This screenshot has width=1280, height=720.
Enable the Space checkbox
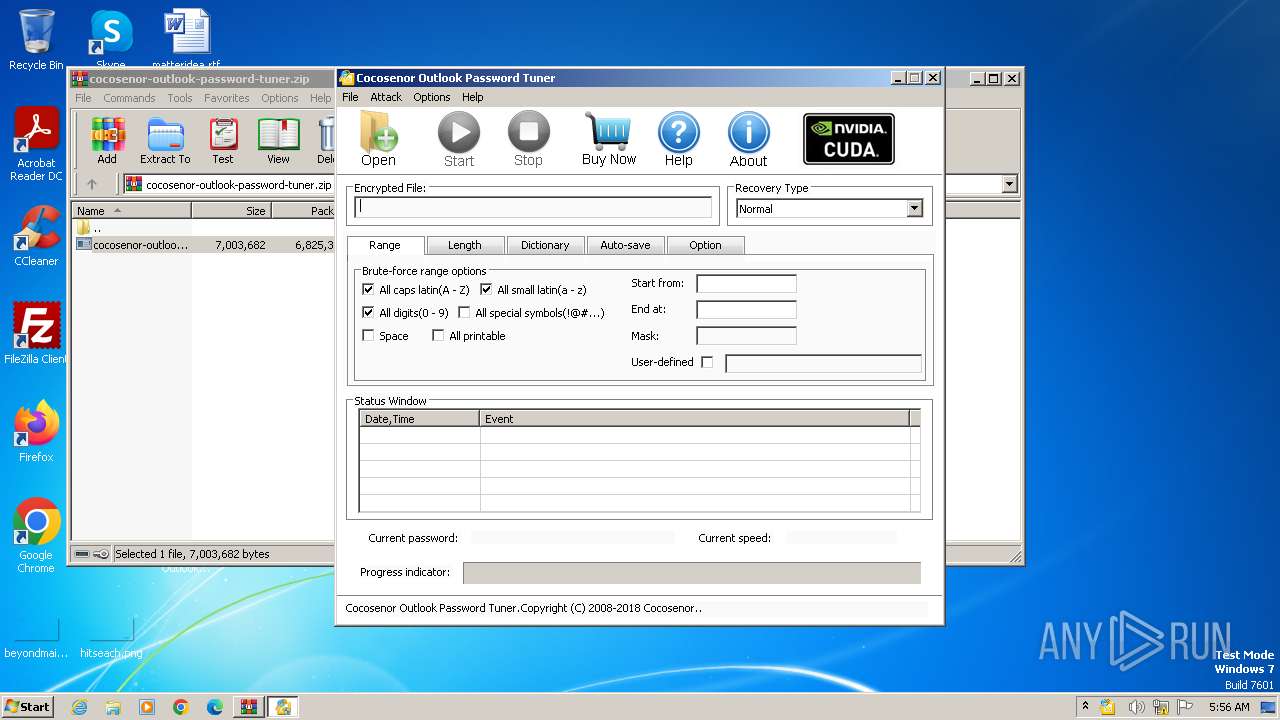tap(368, 335)
